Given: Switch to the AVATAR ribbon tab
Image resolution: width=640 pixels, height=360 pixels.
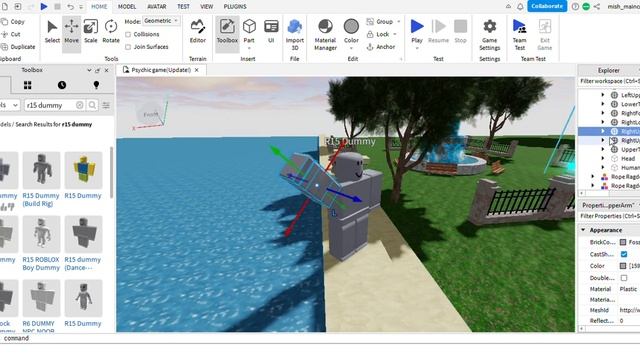Looking at the screenshot, I should coord(156,7).
